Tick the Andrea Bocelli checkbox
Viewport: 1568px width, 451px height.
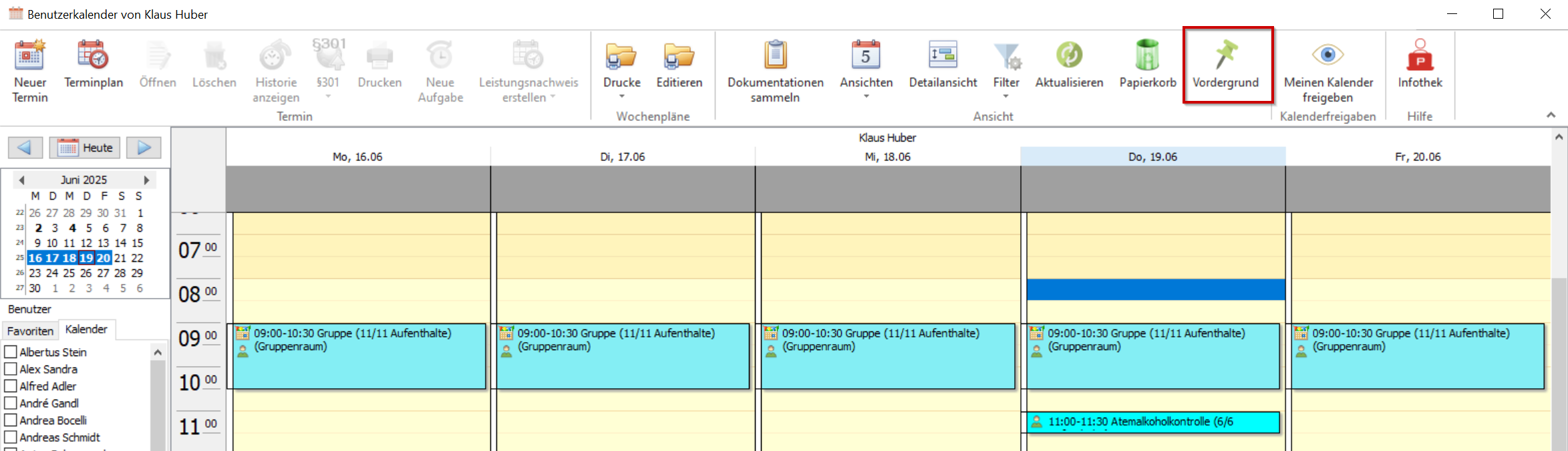(x=11, y=420)
